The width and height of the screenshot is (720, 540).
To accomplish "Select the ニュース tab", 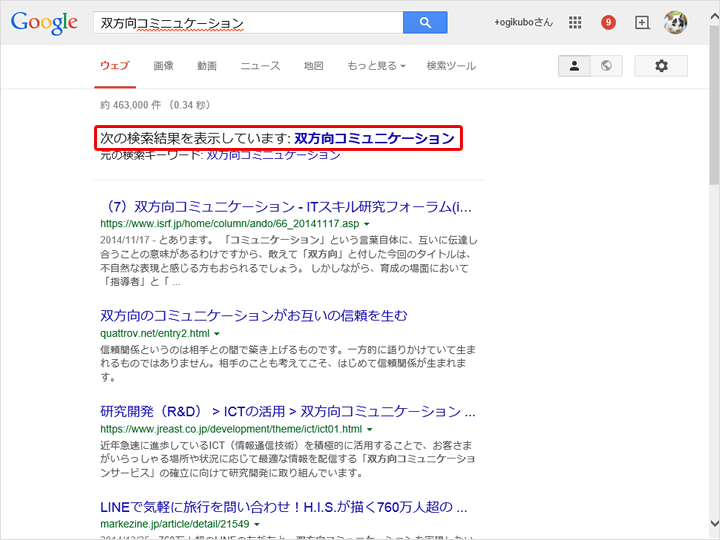I will click(260, 66).
